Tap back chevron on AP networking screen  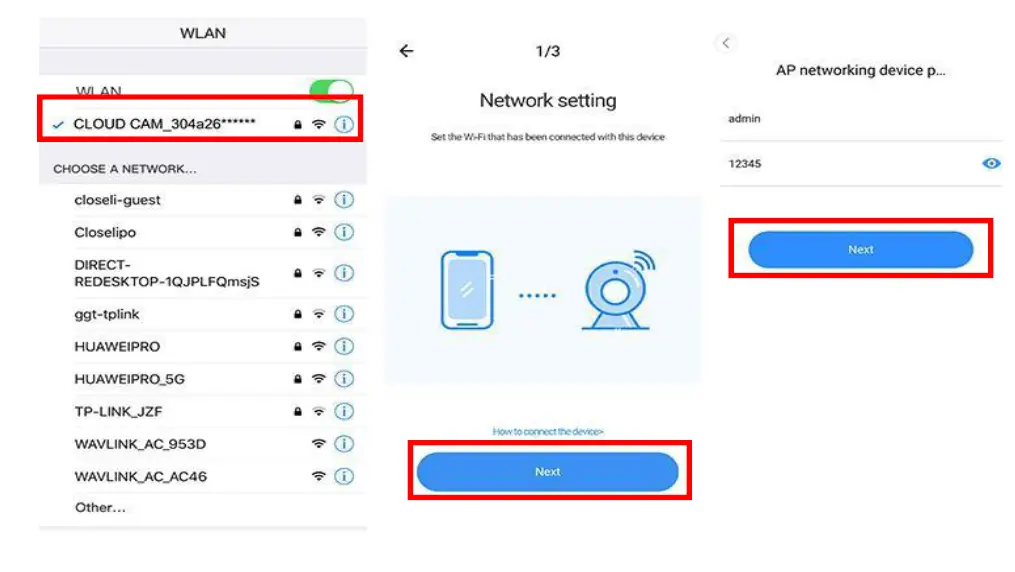(726, 43)
